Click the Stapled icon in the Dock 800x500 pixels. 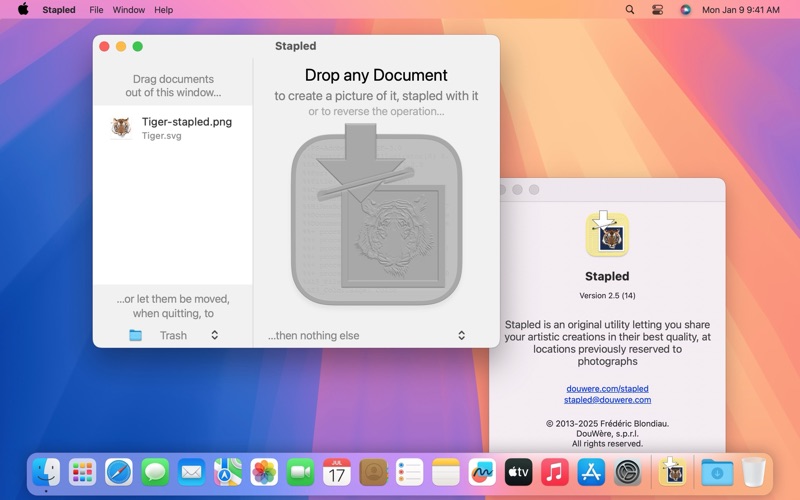pos(672,472)
